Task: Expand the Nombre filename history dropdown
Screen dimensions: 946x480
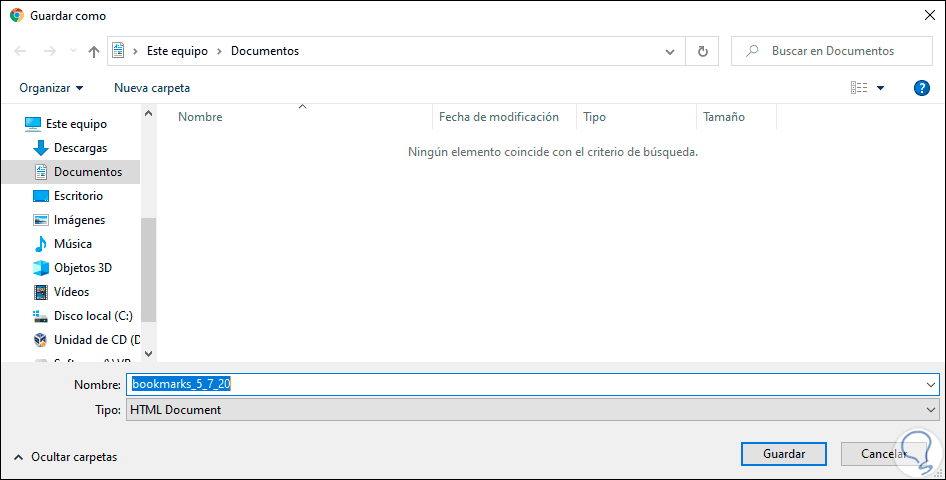Action: [x=931, y=384]
